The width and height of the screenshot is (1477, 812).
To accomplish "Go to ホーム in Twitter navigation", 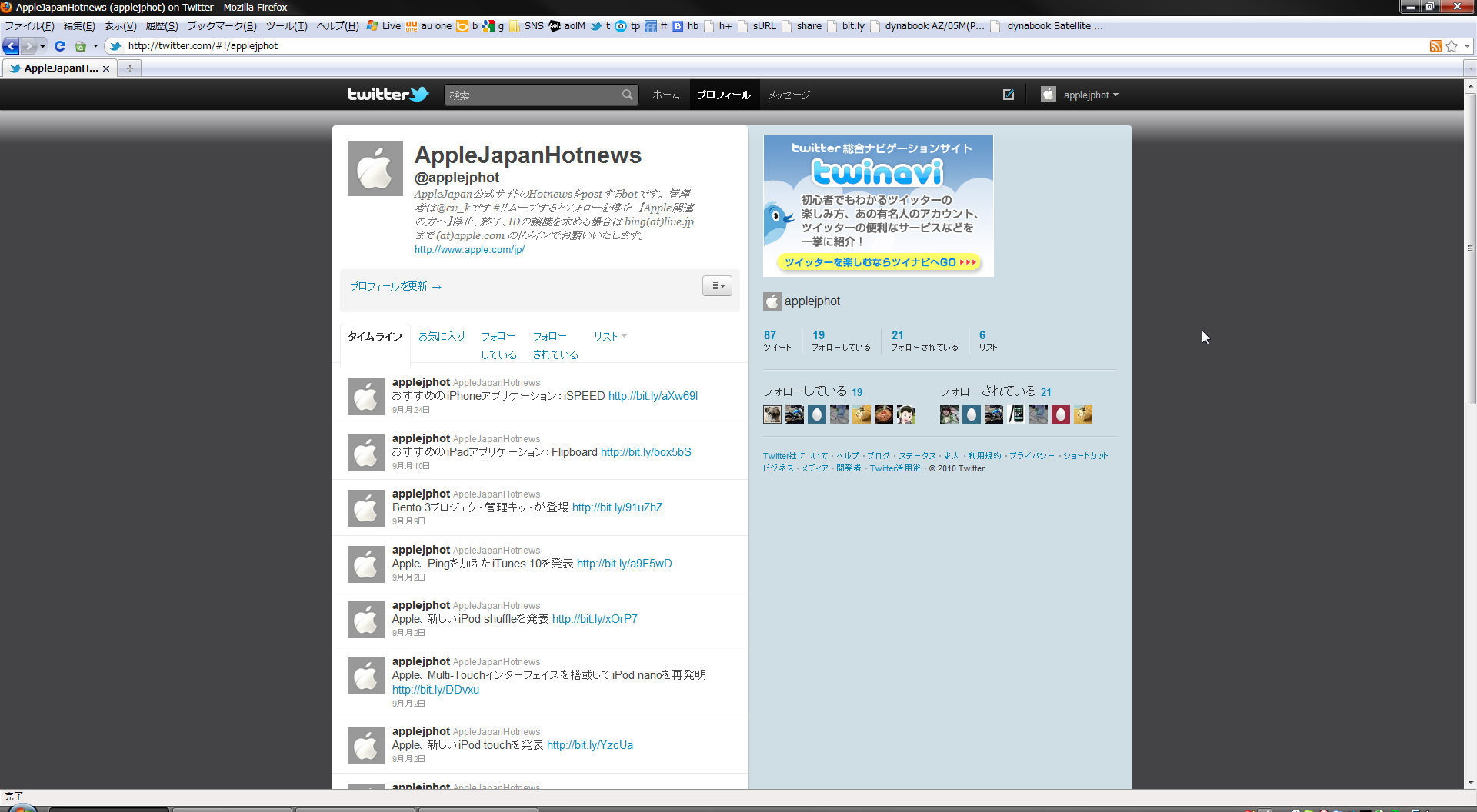I will click(666, 95).
